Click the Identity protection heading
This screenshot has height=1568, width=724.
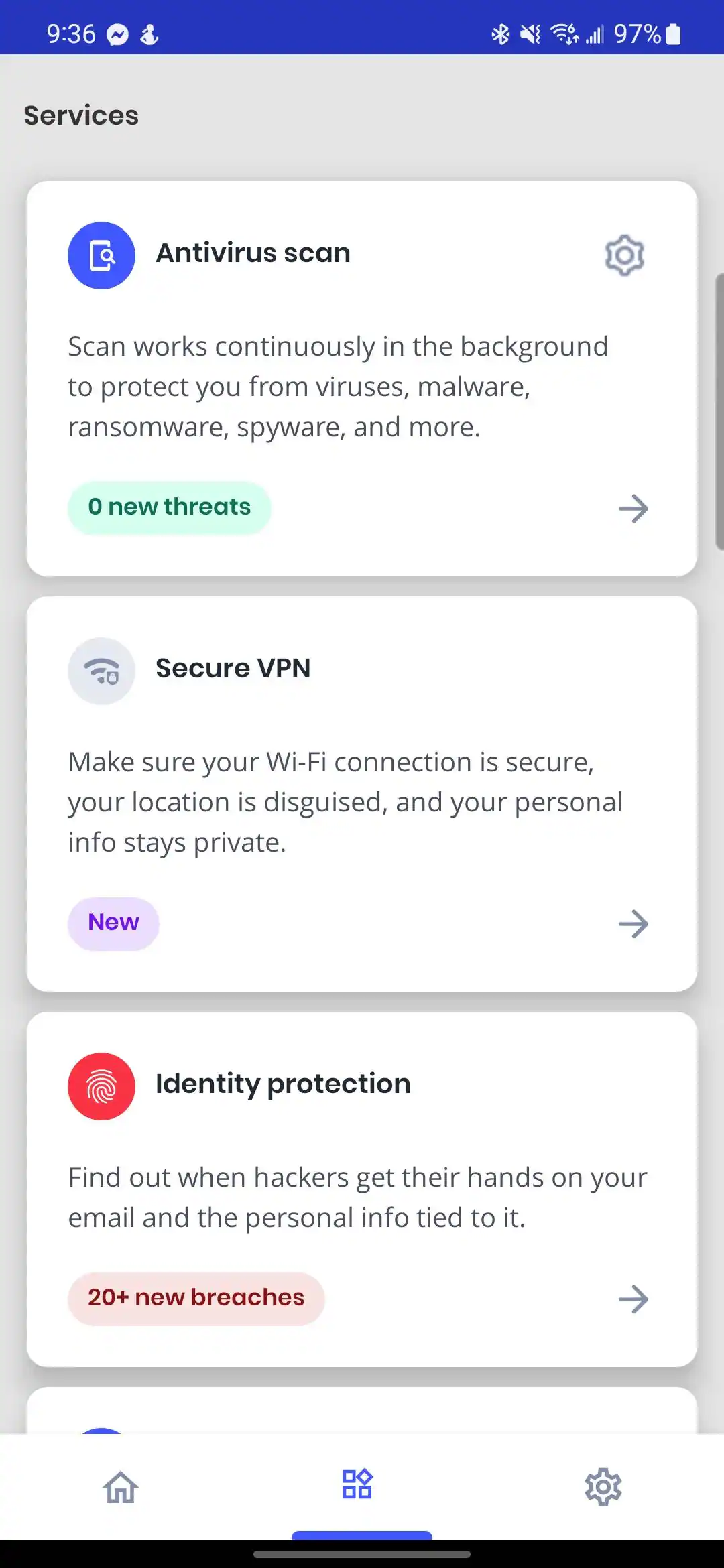pyautogui.click(x=283, y=1084)
